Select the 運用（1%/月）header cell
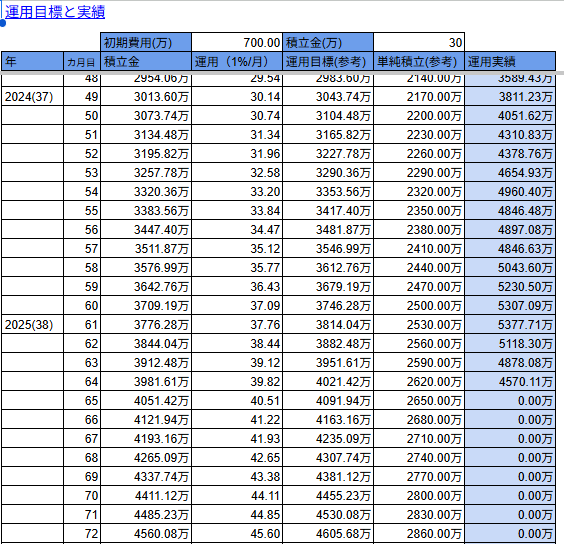Image resolution: width=564 pixels, height=544 pixels. (x=237, y=62)
